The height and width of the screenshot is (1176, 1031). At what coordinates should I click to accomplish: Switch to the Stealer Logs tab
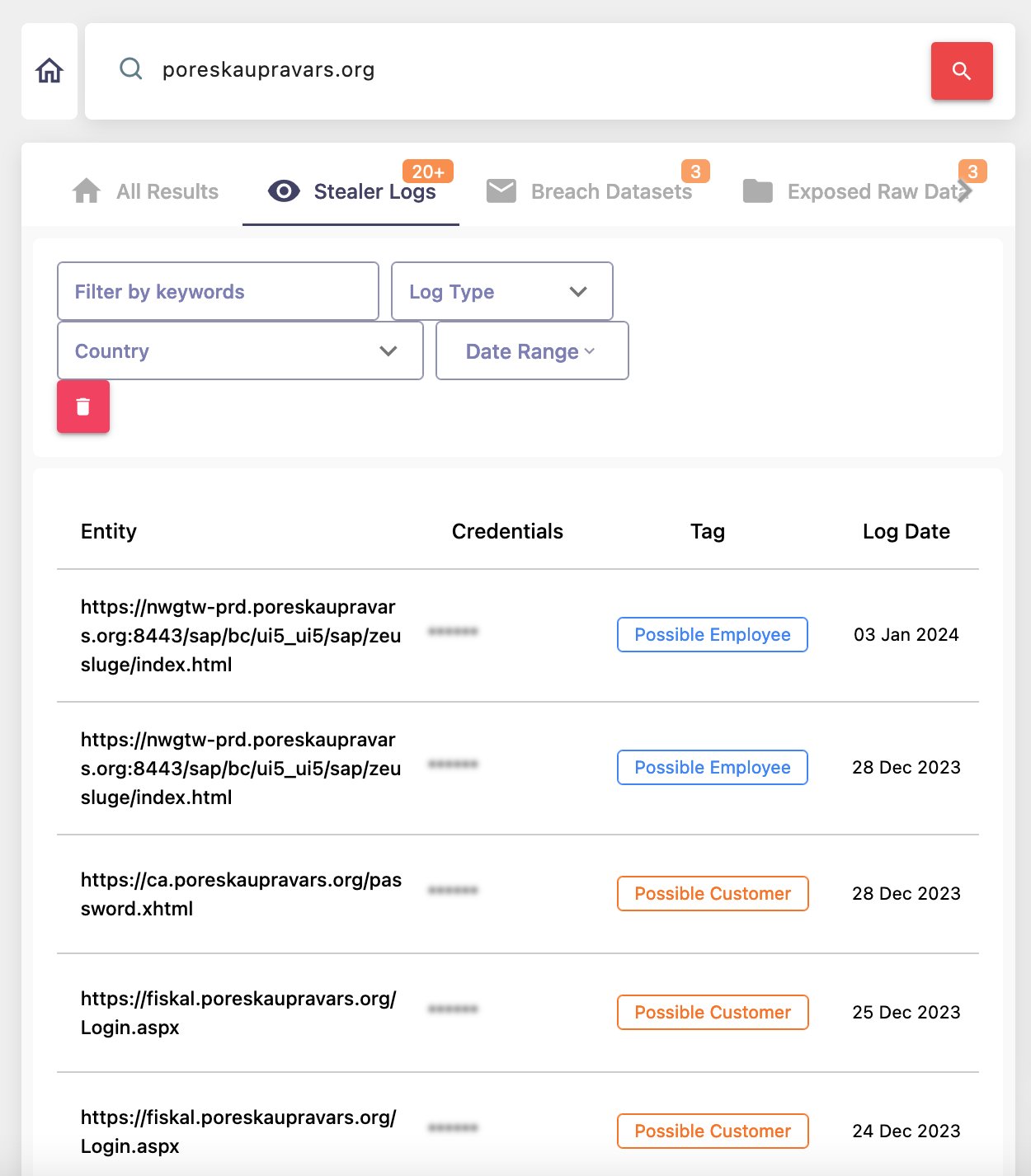tap(351, 191)
